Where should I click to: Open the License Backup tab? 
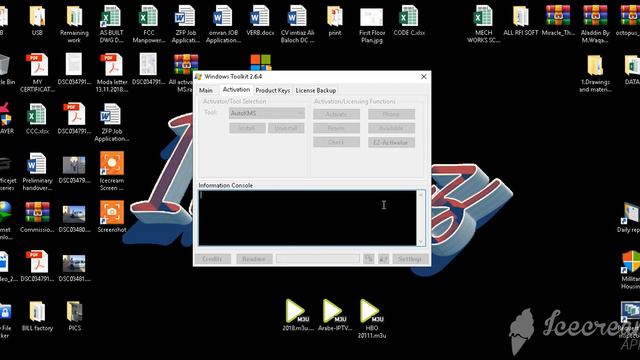click(316, 90)
